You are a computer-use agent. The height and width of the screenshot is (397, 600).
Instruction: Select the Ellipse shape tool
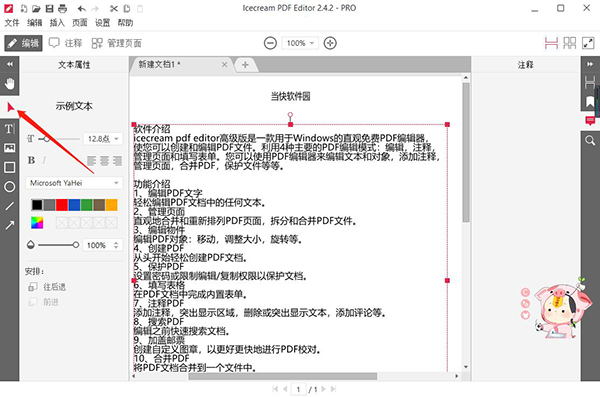tap(10, 186)
